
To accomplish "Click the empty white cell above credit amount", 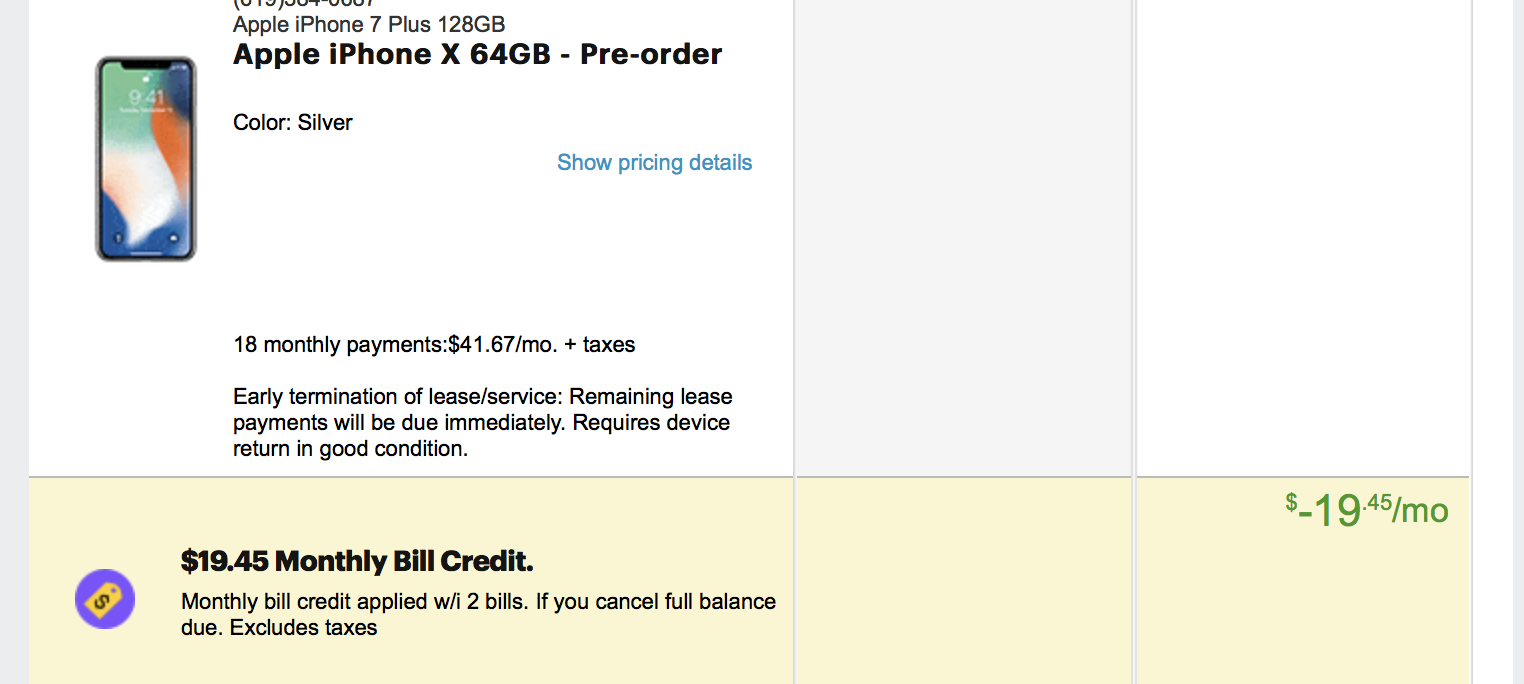I will pos(1303,238).
